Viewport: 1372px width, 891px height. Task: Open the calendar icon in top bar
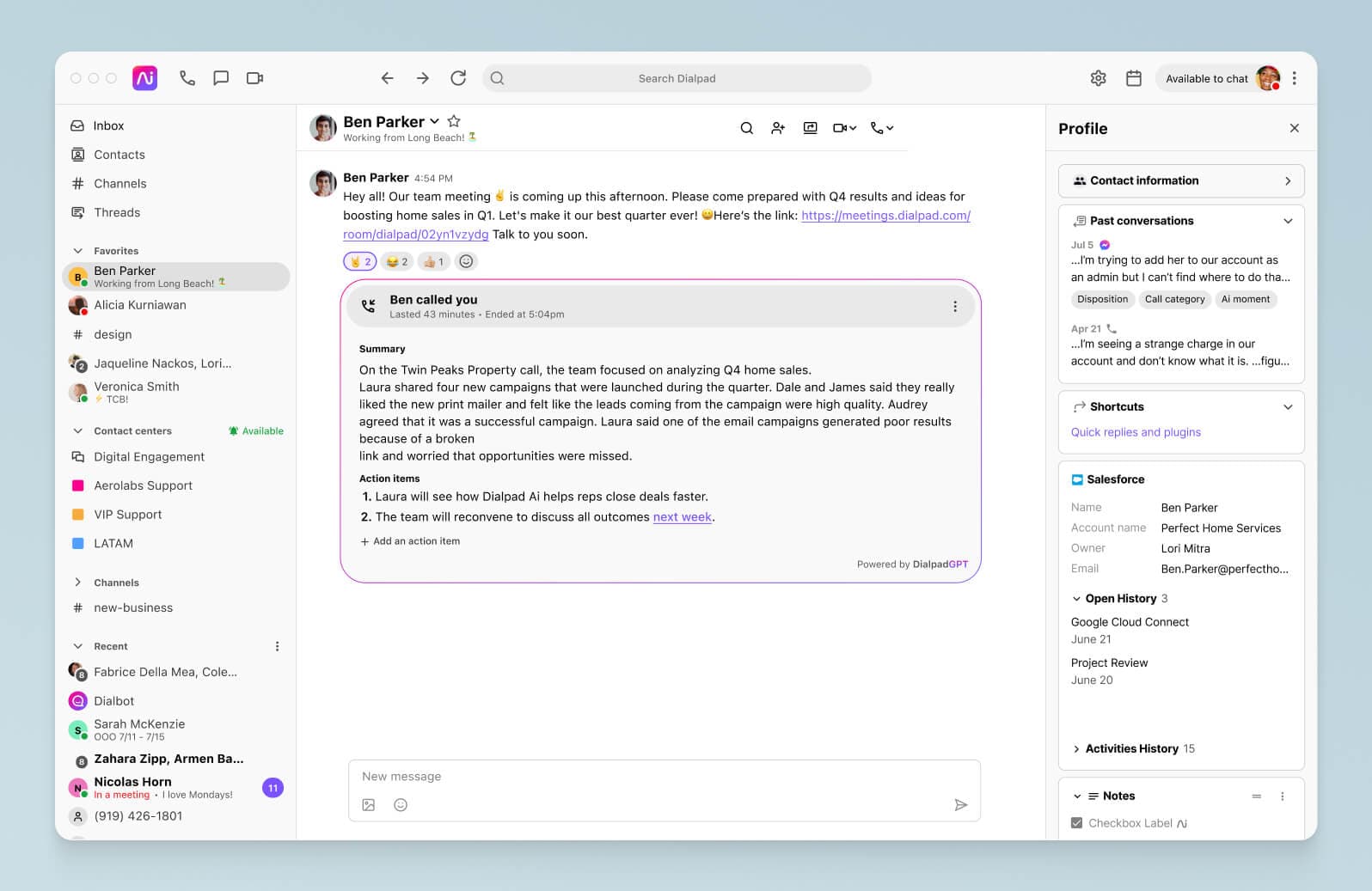click(x=1133, y=78)
